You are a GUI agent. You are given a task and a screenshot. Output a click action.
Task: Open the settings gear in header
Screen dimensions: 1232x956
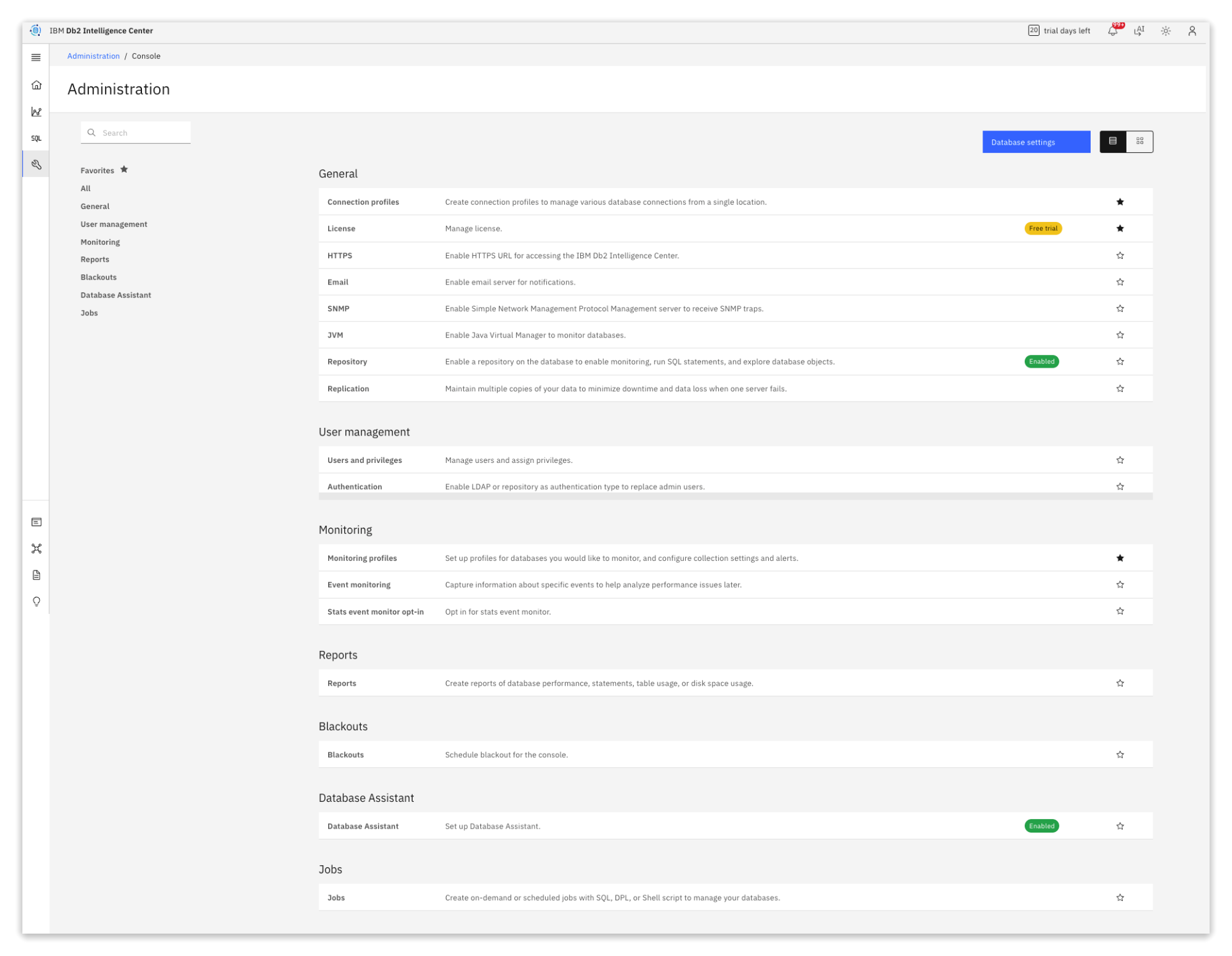click(x=1166, y=31)
